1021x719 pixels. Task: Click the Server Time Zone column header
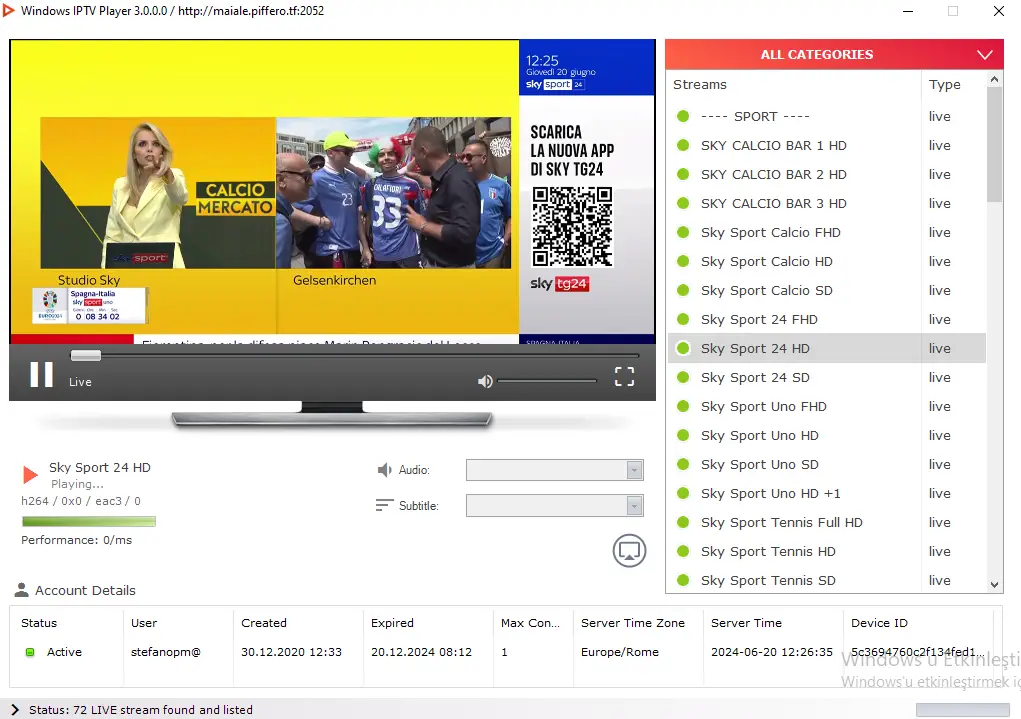pos(633,623)
